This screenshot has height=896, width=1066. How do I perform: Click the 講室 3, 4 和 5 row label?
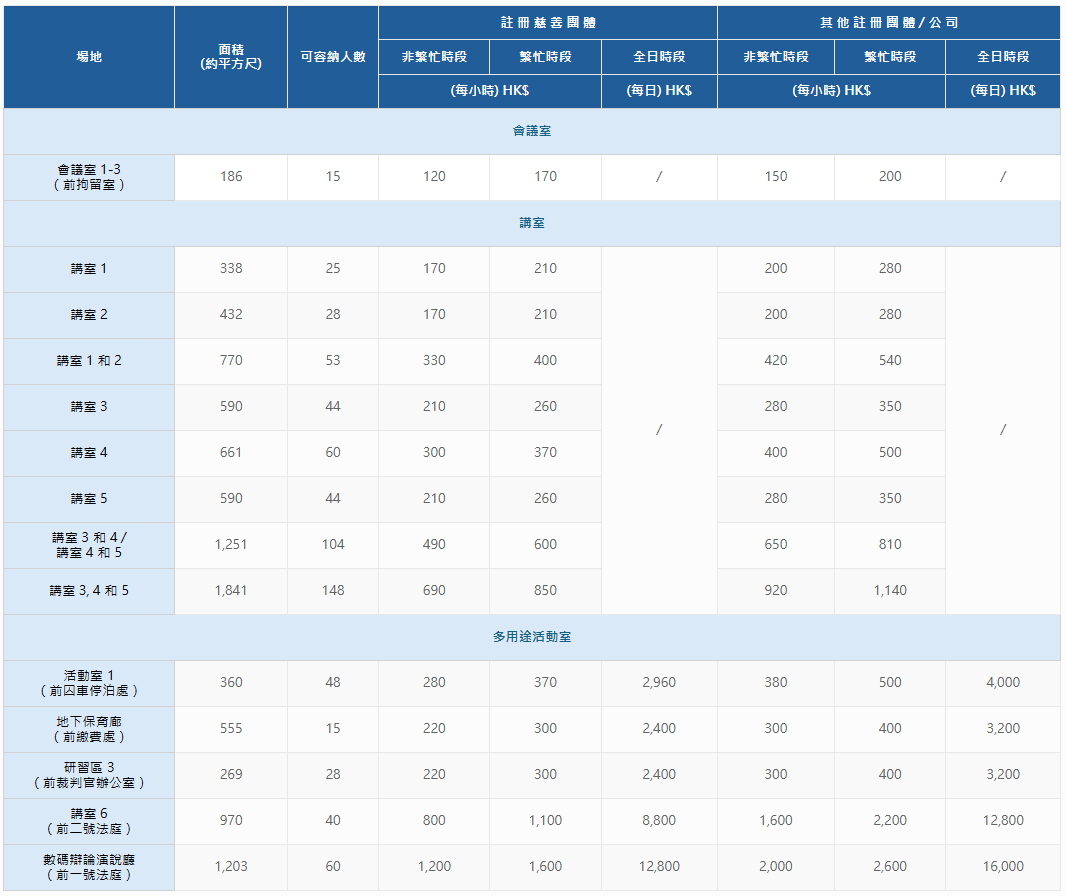coord(89,591)
